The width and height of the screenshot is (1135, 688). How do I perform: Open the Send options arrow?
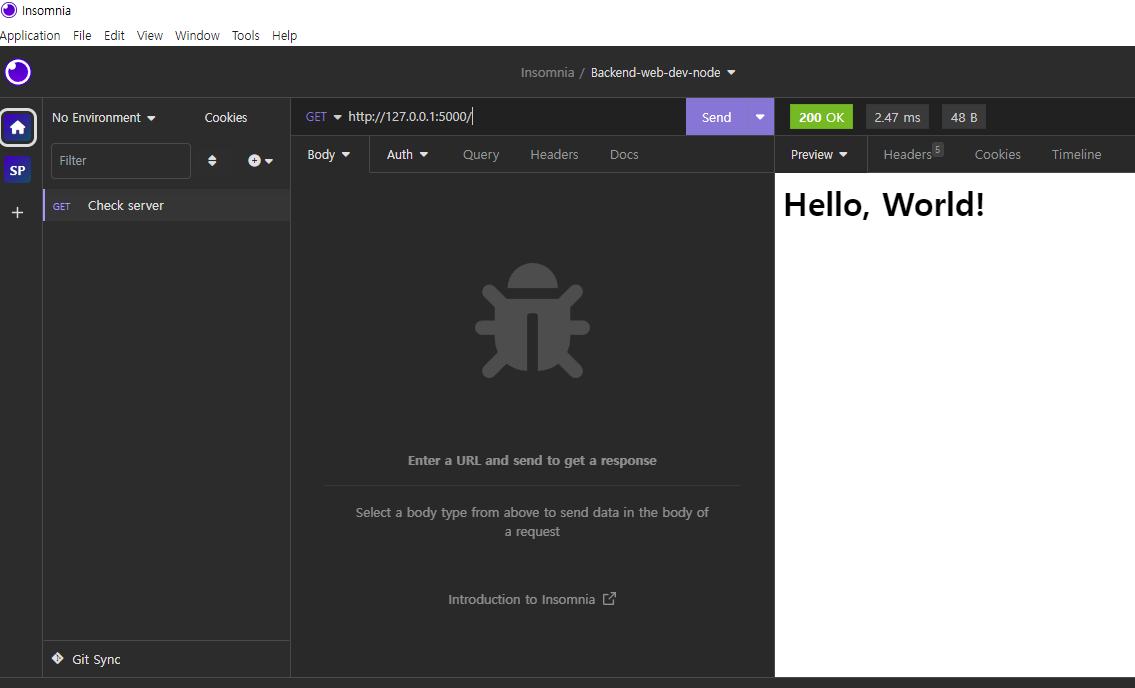(760, 117)
